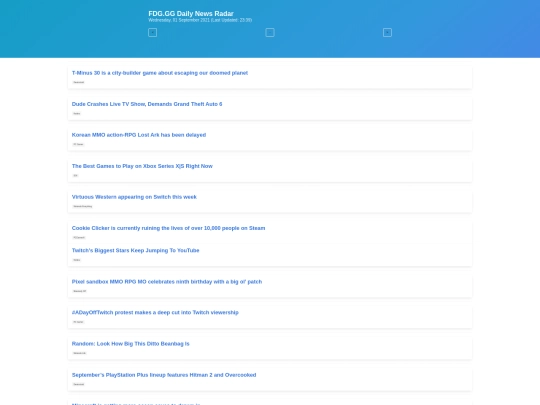Click the FDG.GG Daily News Radar title

(191, 13)
